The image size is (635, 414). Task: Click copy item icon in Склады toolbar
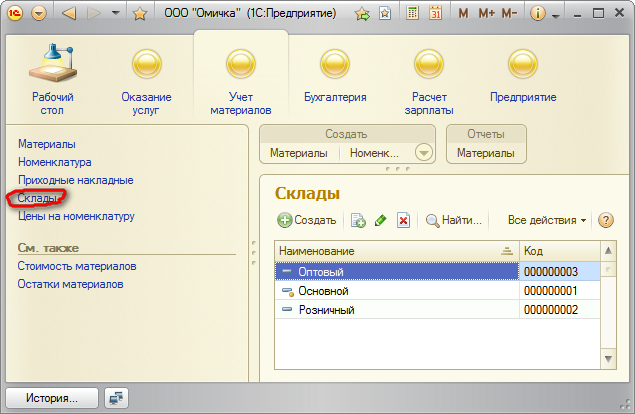point(358,220)
